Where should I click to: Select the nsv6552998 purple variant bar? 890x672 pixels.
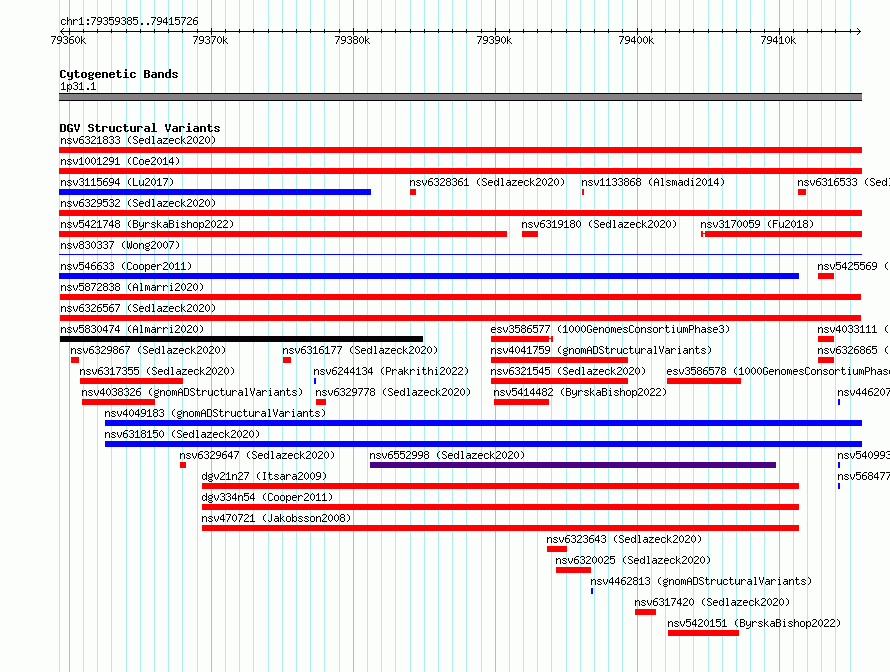tap(573, 465)
